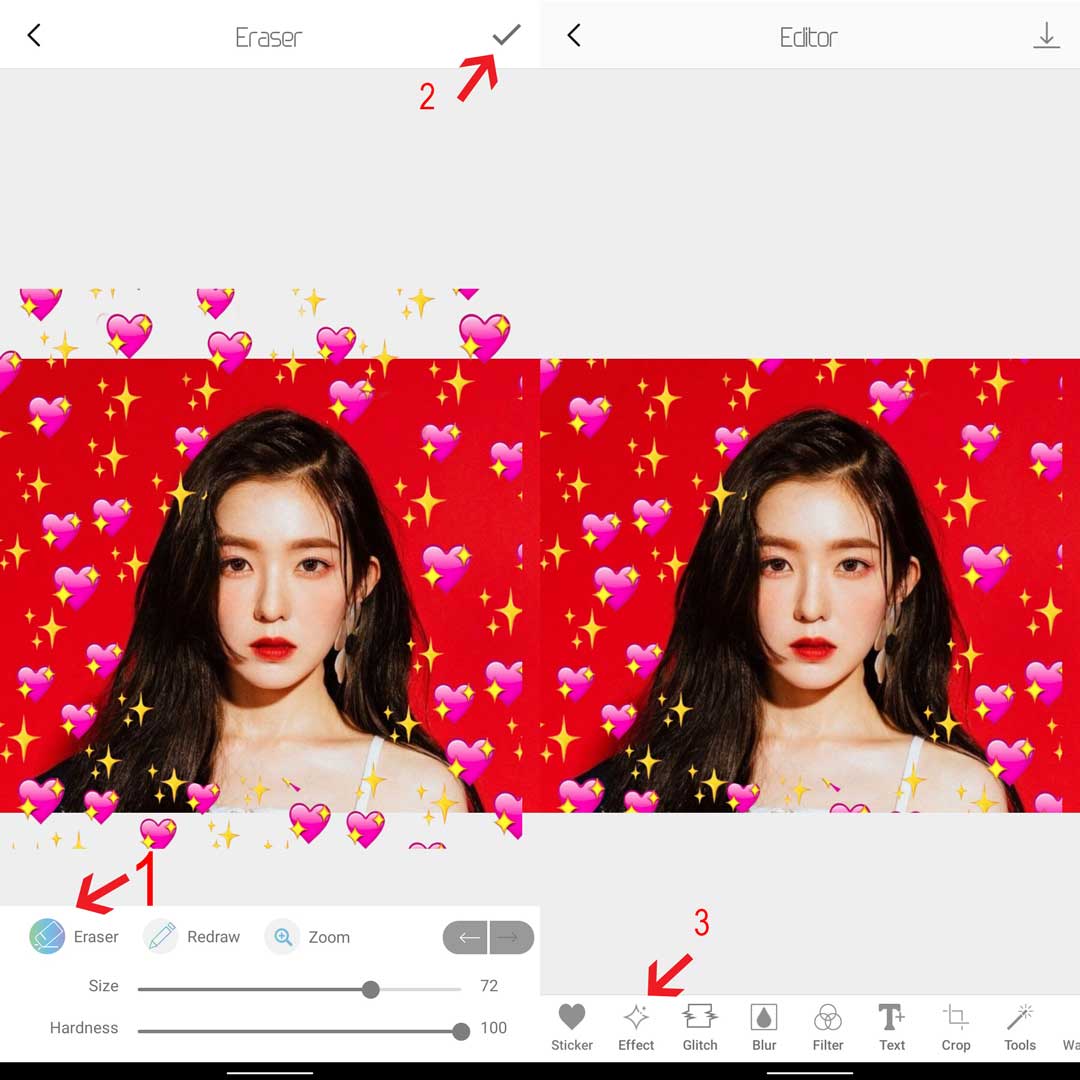The width and height of the screenshot is (1080, 1080).
Task: Redo the eraser stroke
Action: (511, 937)
